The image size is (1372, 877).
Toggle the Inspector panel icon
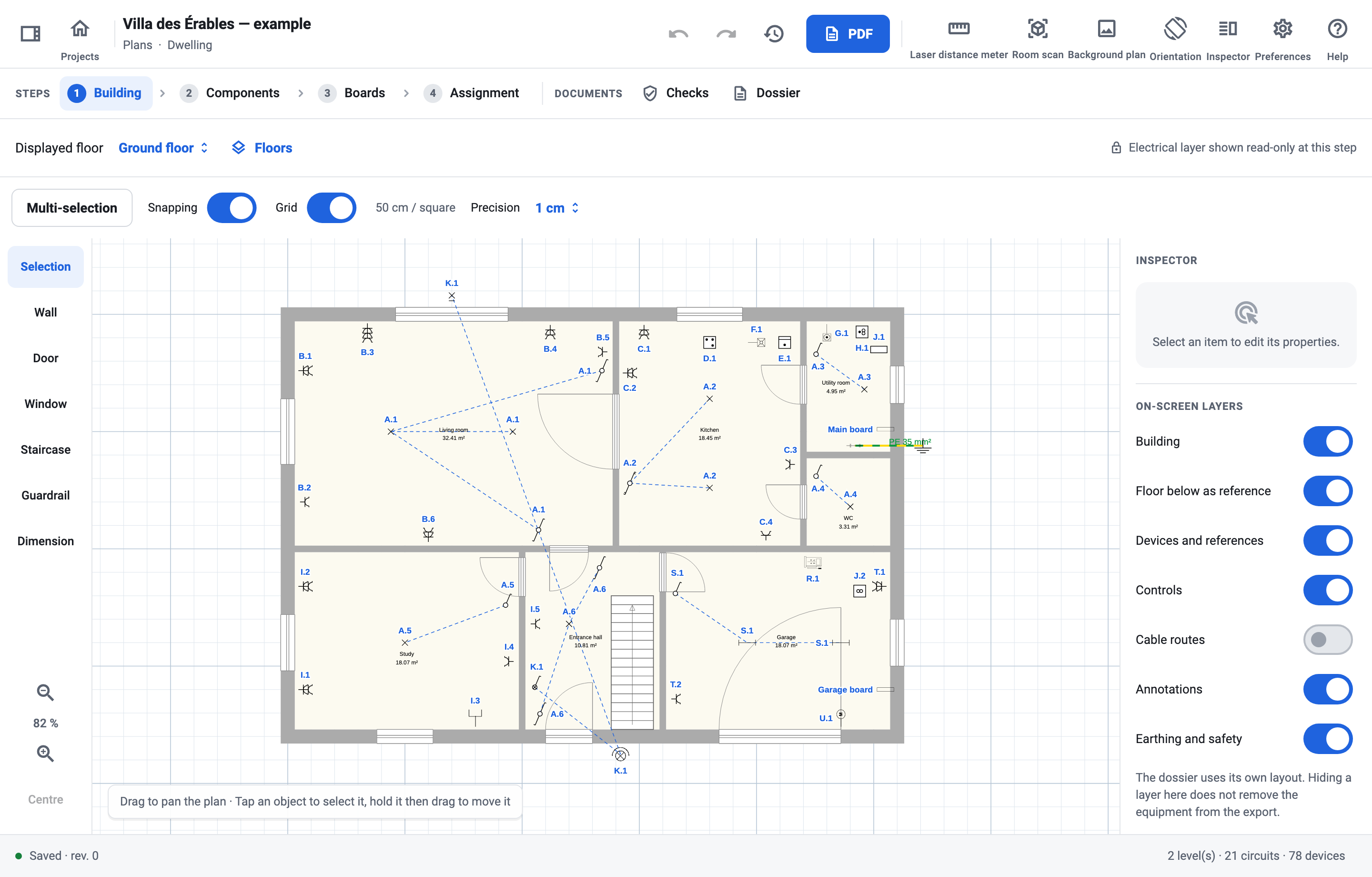click(x=1228, y=29)
